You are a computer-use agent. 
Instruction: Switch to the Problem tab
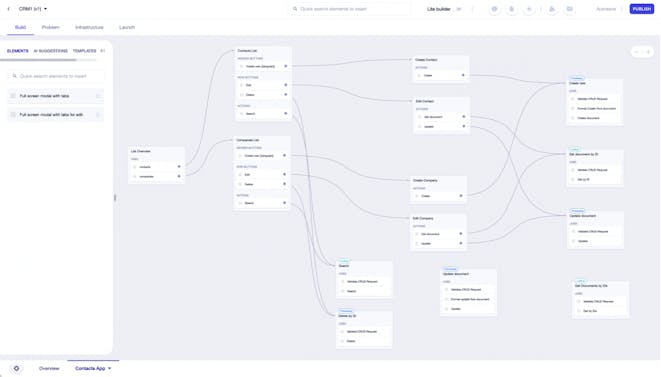tap(51, 27)
